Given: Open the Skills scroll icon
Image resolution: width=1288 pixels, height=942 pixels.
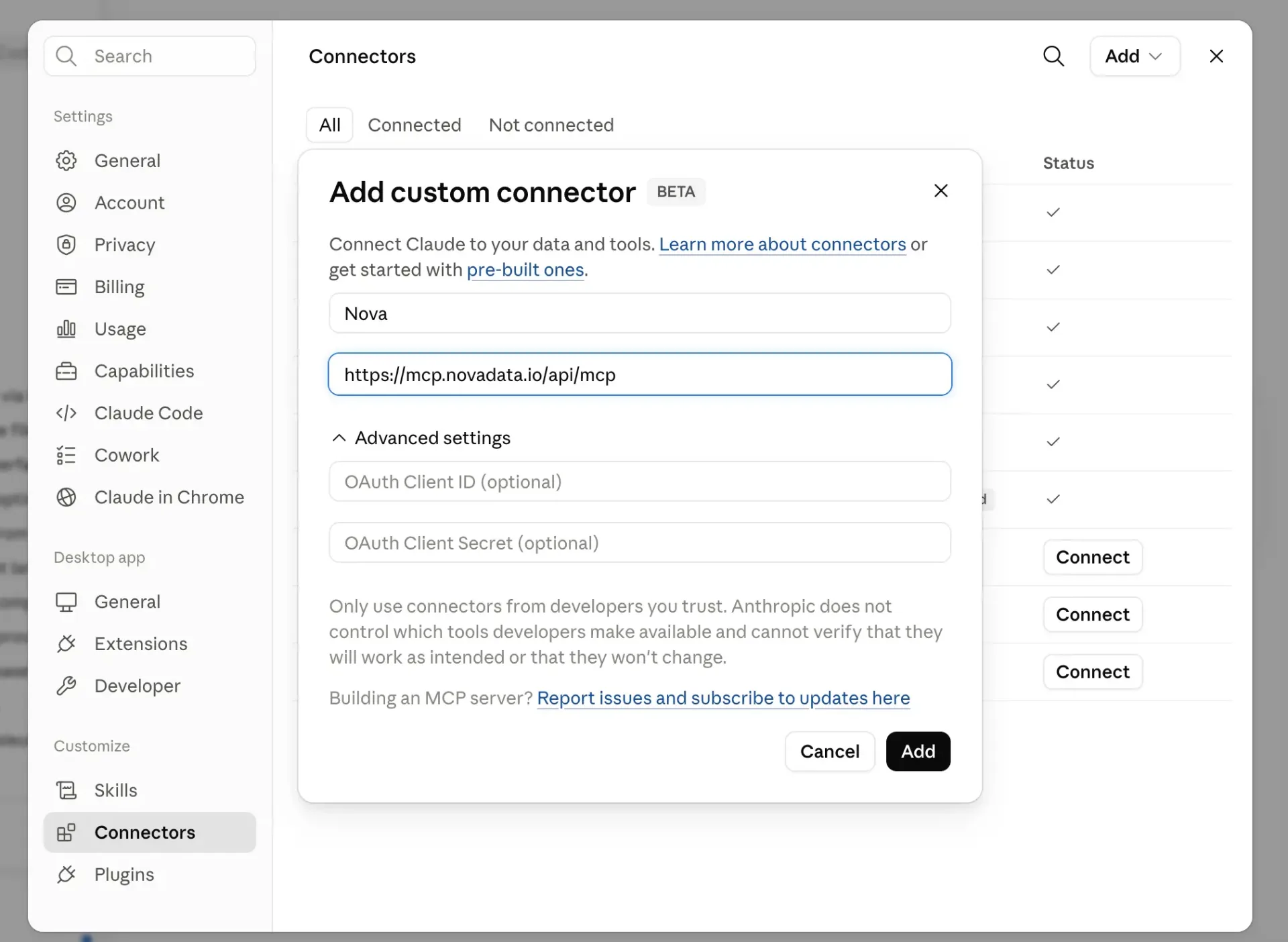Looking at the screenshot, I should [66, 790].
